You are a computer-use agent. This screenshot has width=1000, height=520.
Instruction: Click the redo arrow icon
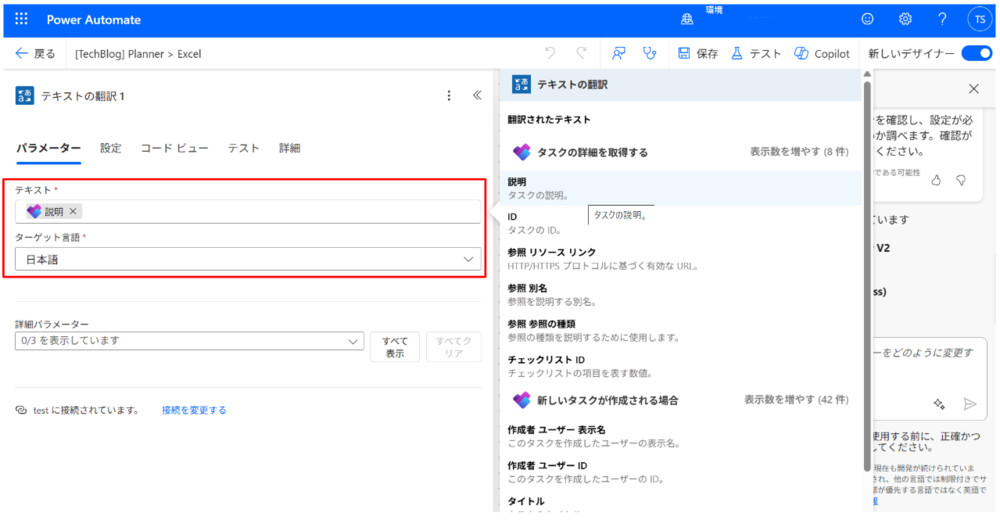pos(581,54)
